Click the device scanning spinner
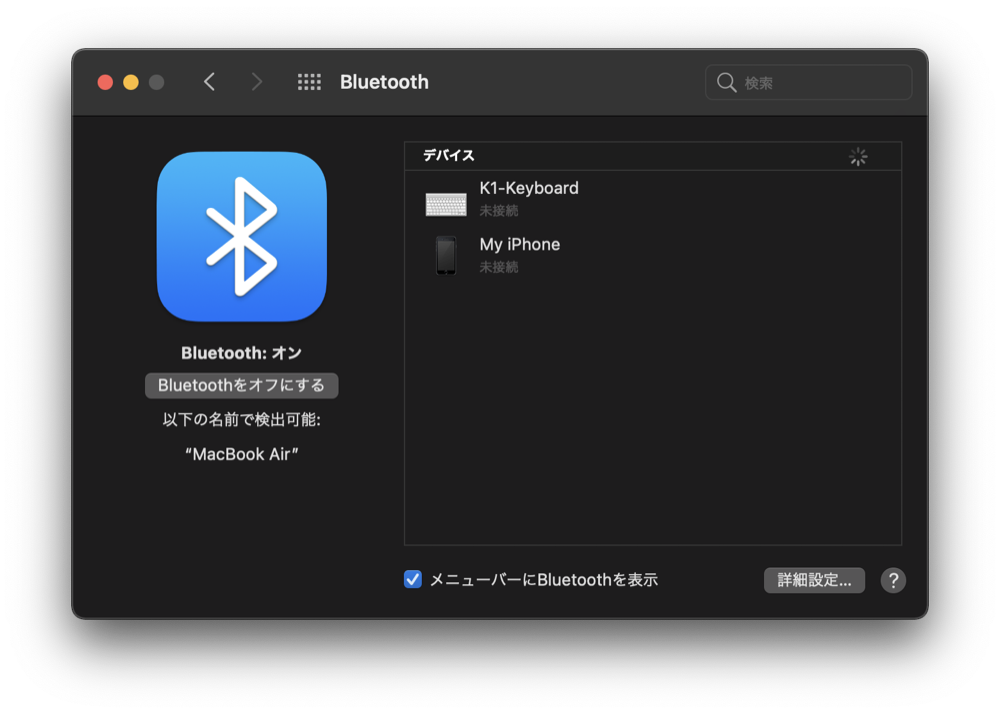Viewport: 1000px width, 714px height. [858, 156]
